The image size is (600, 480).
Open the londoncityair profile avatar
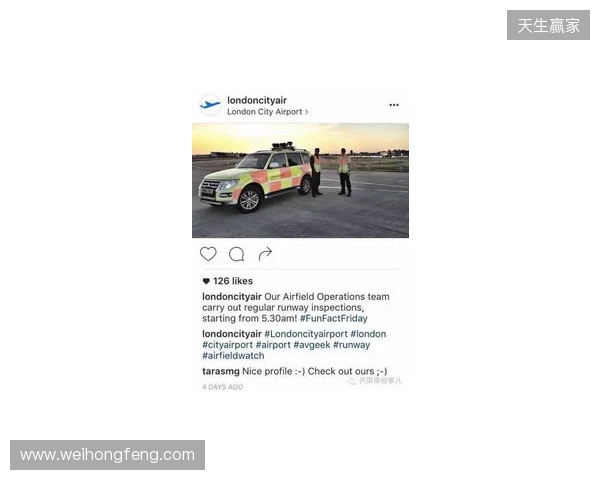pos(210,104)
